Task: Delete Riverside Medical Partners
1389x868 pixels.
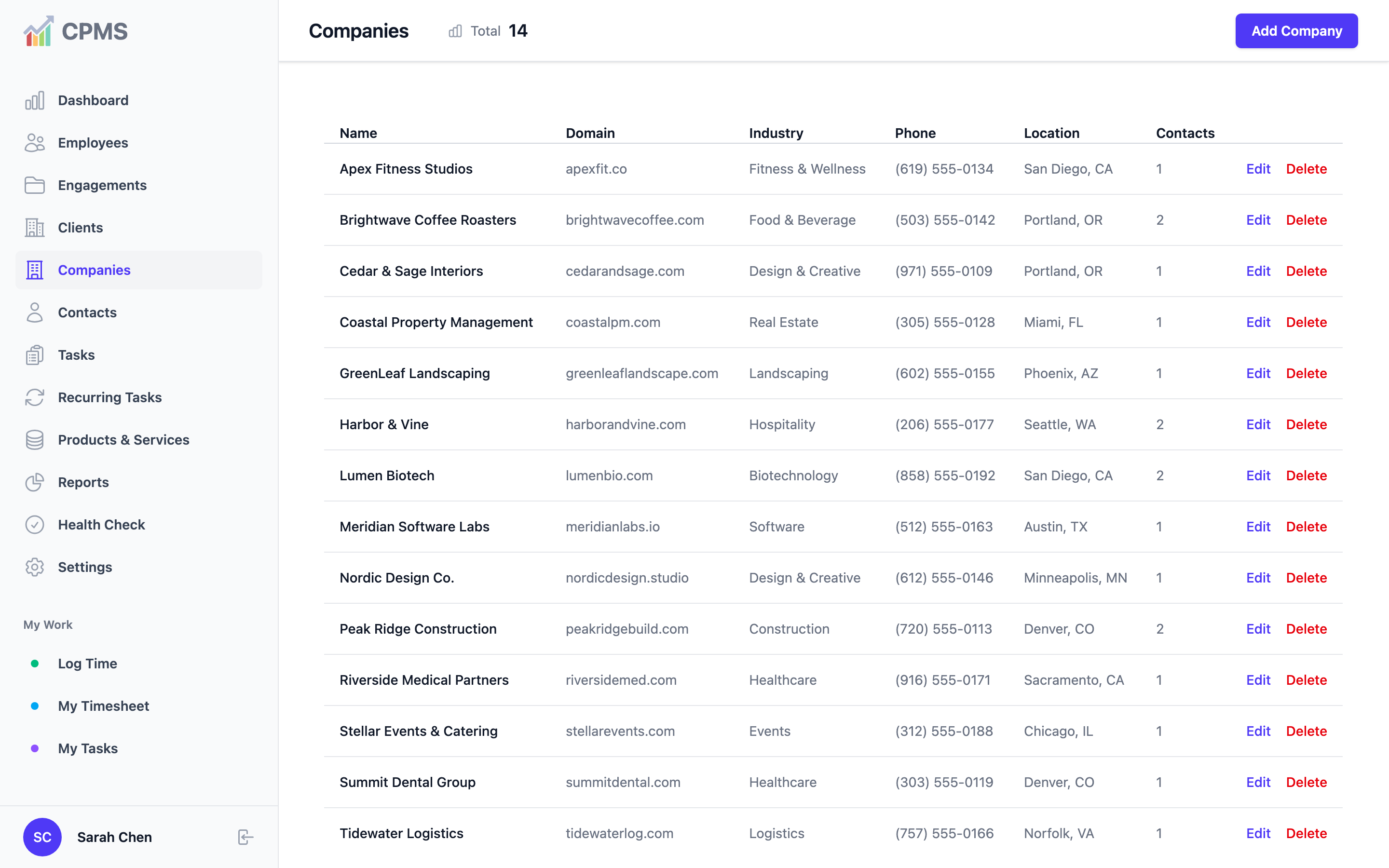Action: point(1307,680)
